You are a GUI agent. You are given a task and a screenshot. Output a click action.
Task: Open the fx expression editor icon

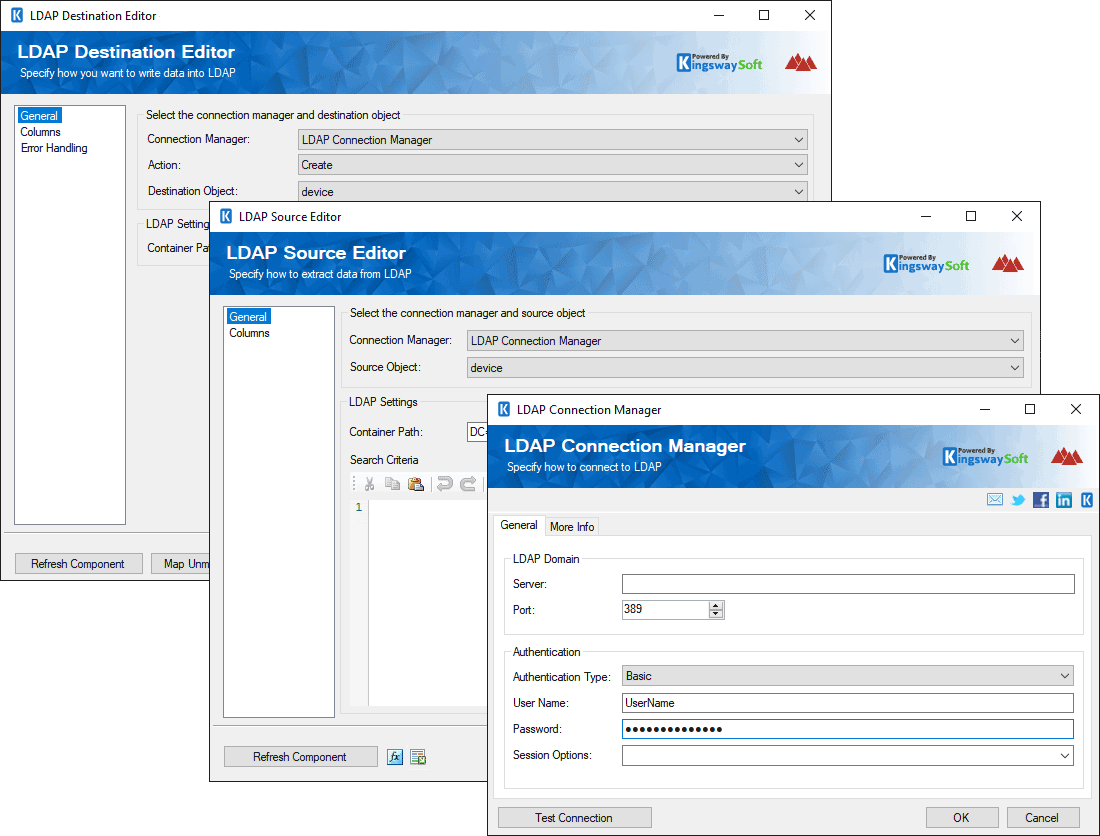[395, 757]
